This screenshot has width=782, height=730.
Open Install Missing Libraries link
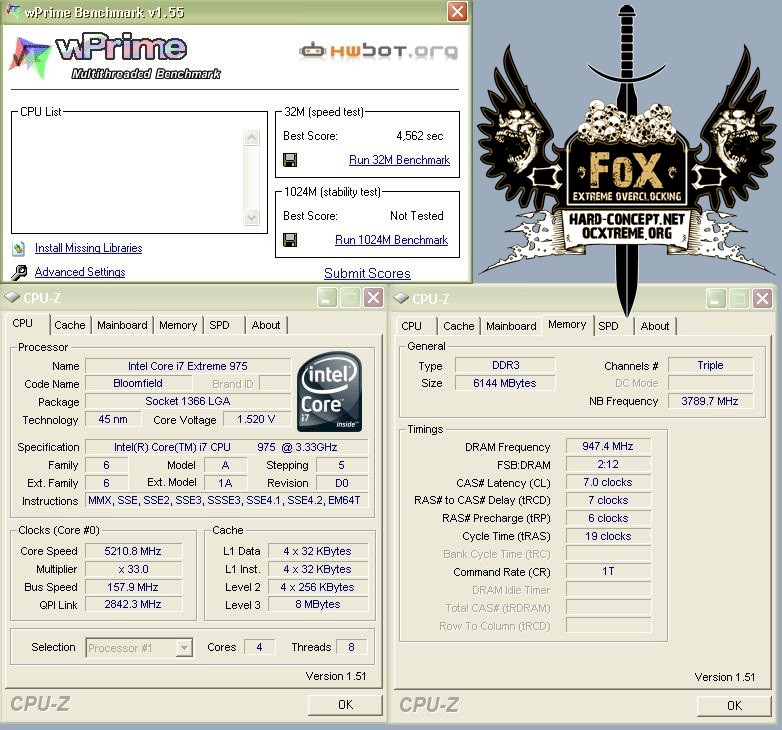pos(88,248)
